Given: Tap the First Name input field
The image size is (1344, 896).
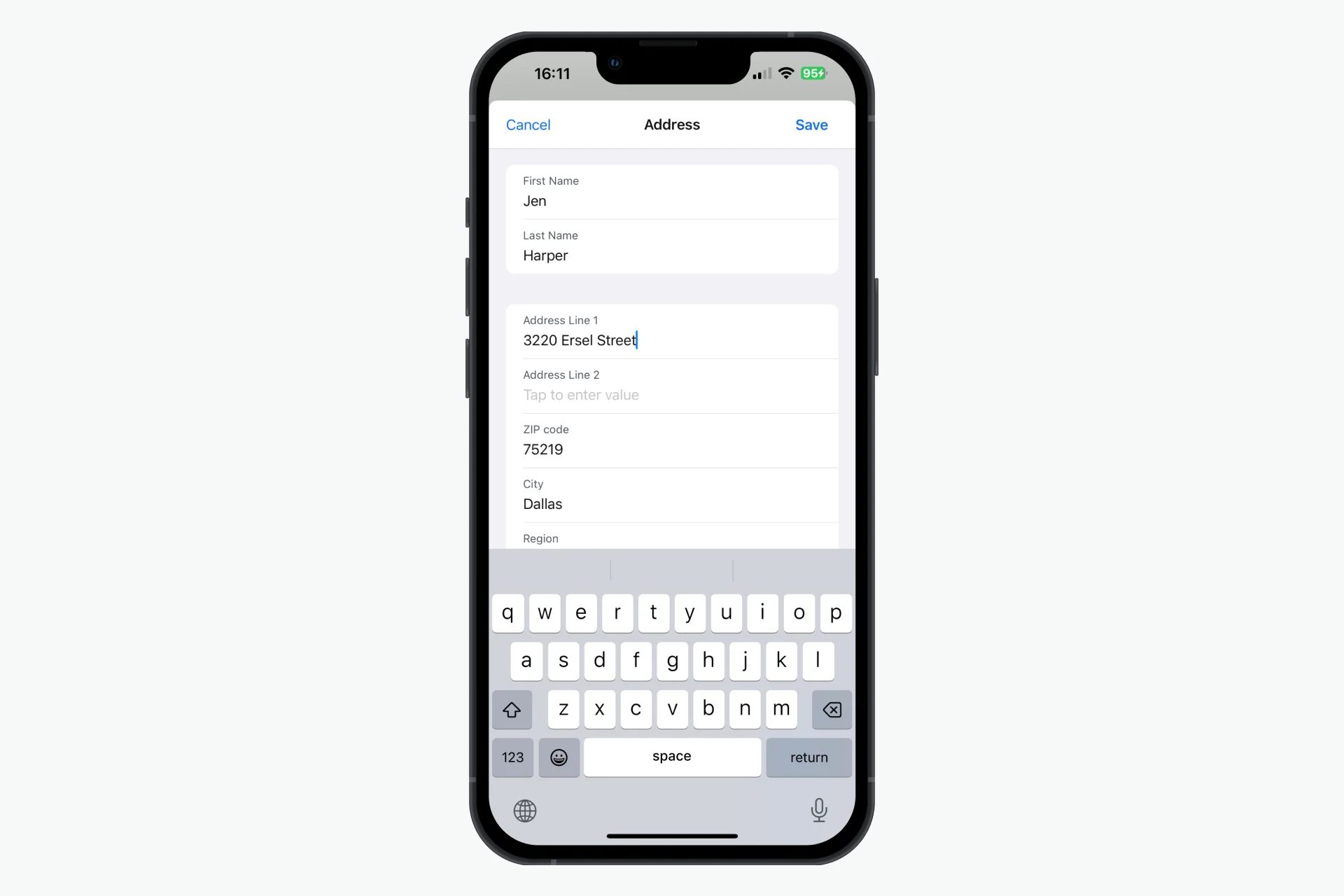Looking at the screenshot, I should 671,201.
